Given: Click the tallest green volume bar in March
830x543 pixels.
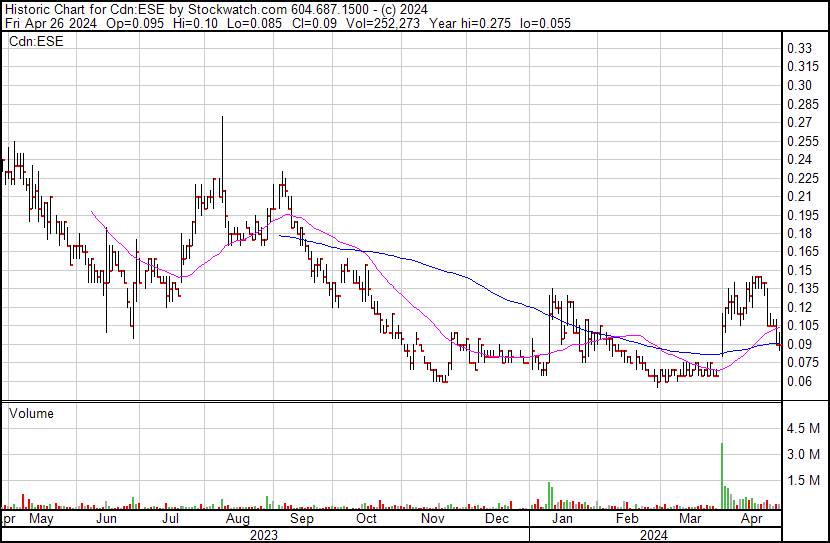Looking at the screenshot, I should pos(722,475).
